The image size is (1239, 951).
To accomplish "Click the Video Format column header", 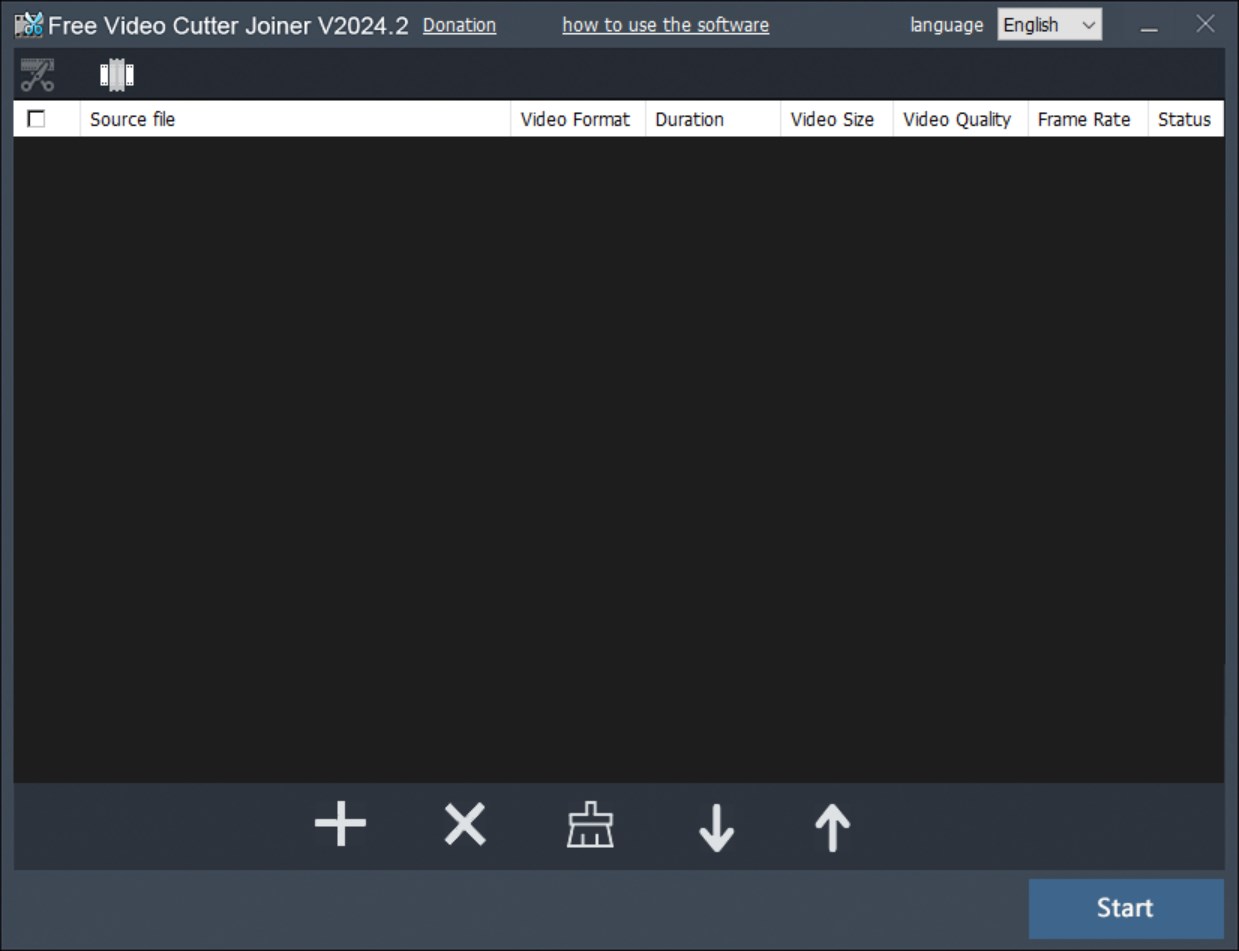I will tap(576, 119).
